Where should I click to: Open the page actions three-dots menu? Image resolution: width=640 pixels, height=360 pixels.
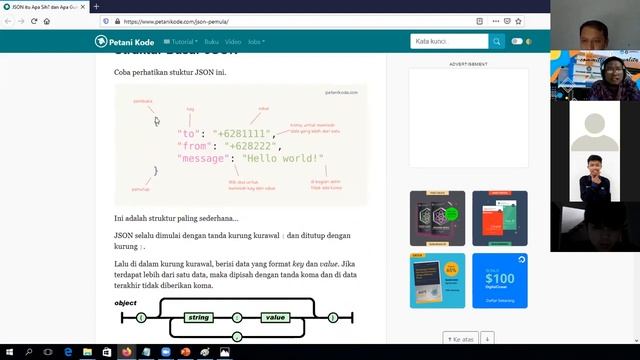(x=496, y=21)
